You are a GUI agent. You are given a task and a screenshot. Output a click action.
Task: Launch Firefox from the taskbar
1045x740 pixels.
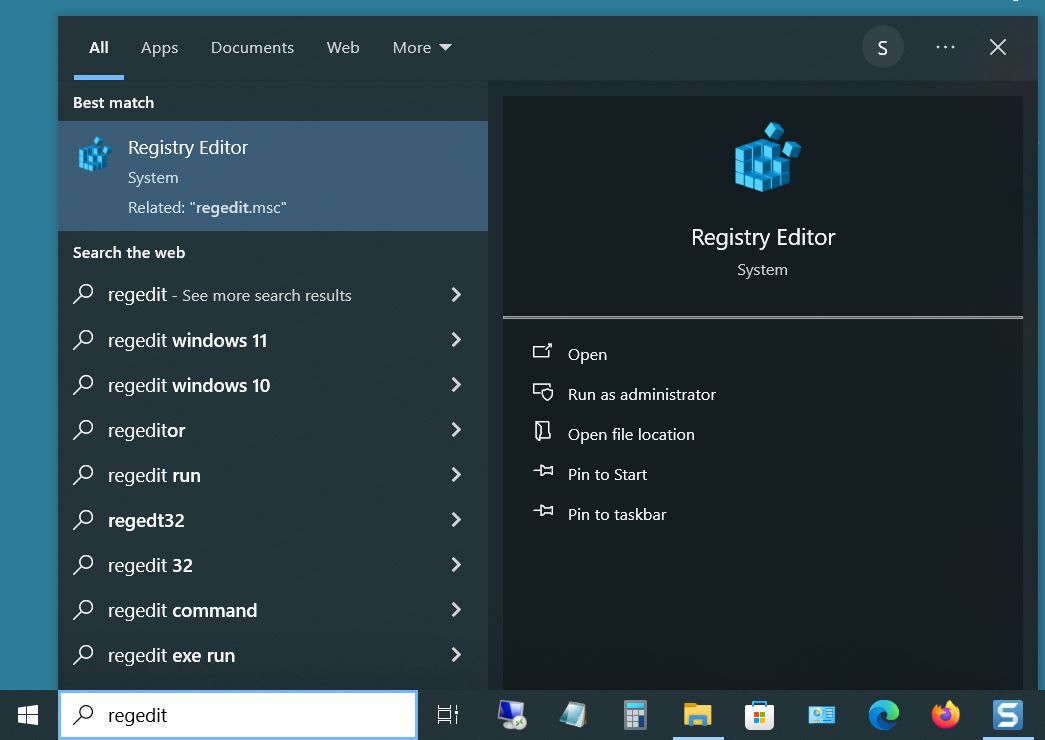point(945,715)
